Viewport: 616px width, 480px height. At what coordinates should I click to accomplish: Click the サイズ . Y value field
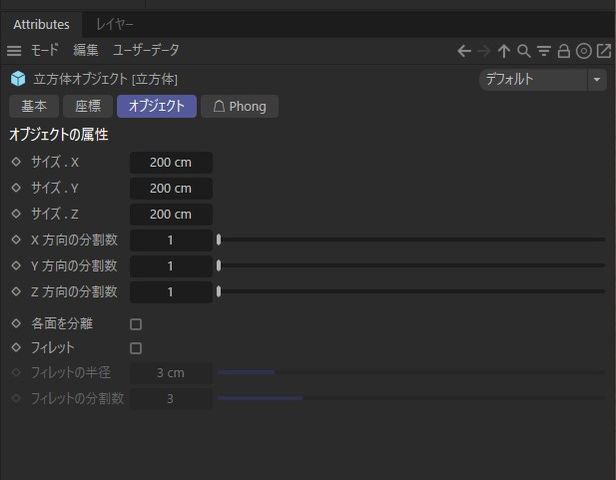click(171, 188)
